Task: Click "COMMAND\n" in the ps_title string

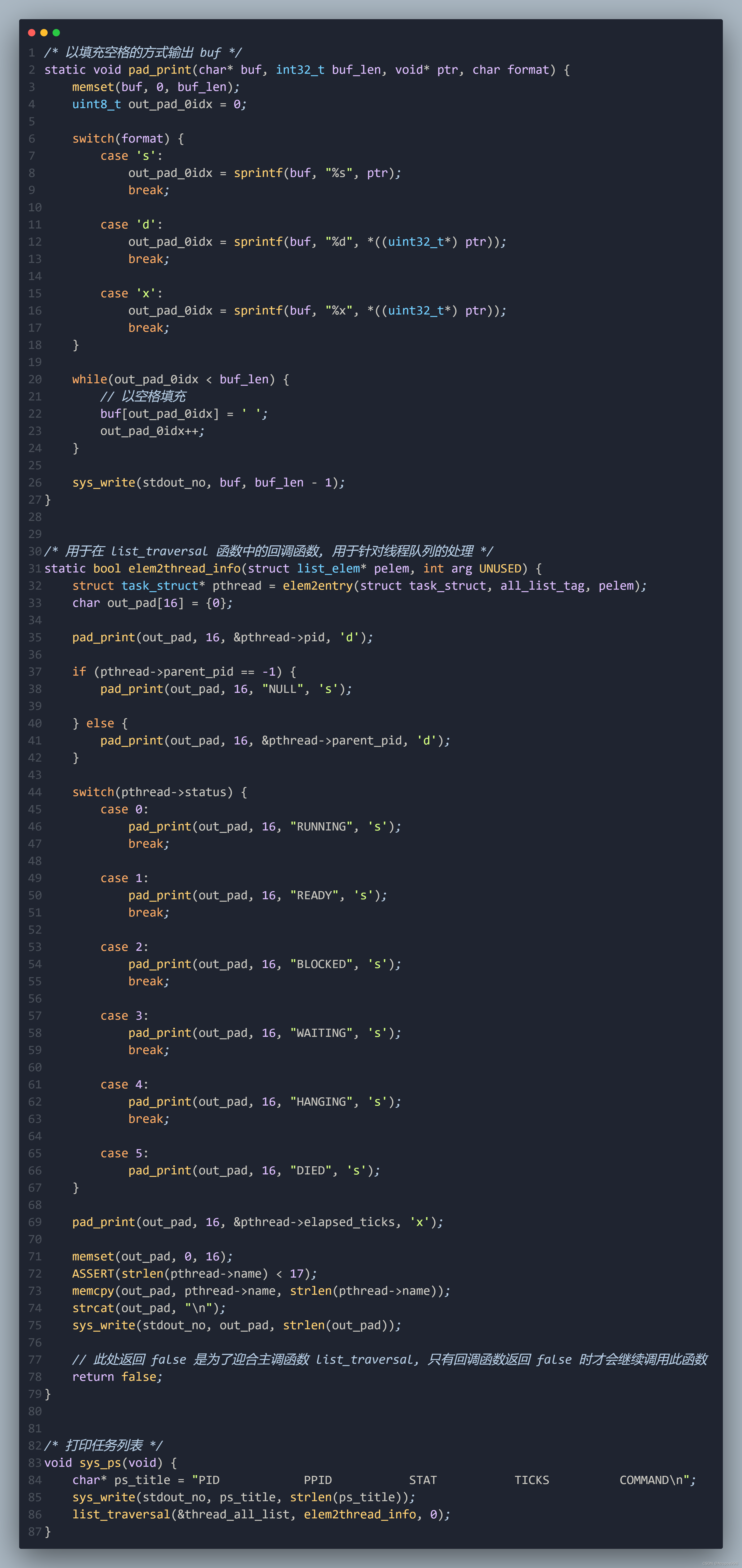Action: pyautogui.click(x=651, y=1480)
